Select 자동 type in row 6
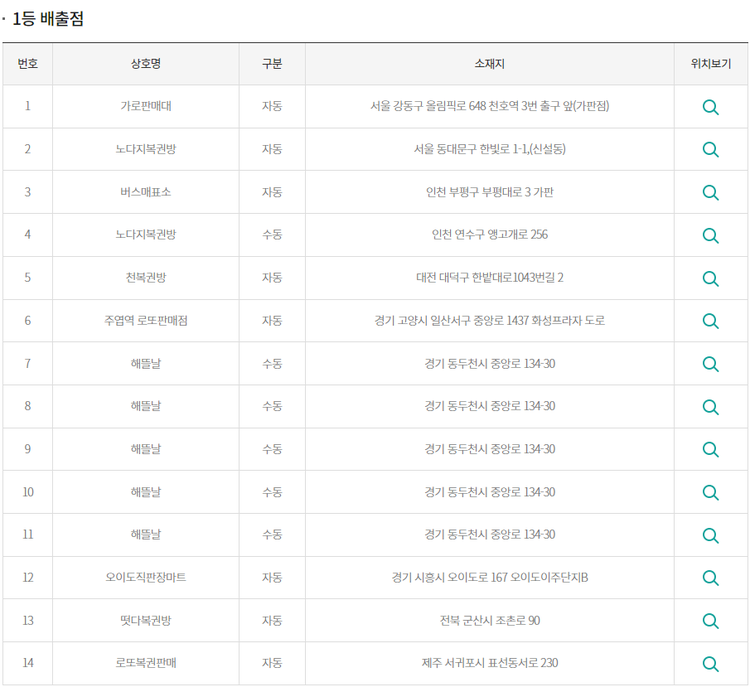This screenshot has height=687, width=750. coord(272,320)
